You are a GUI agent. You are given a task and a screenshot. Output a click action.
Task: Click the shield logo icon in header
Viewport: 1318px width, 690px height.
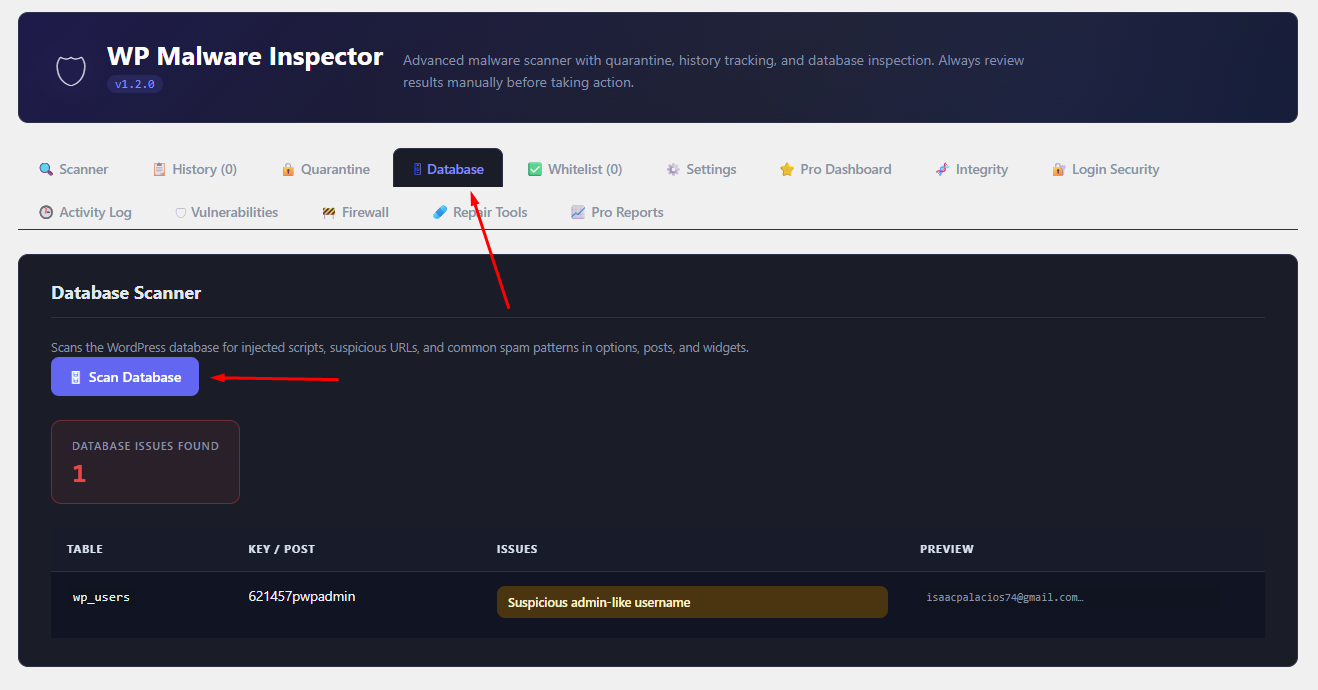coord(71,70)
